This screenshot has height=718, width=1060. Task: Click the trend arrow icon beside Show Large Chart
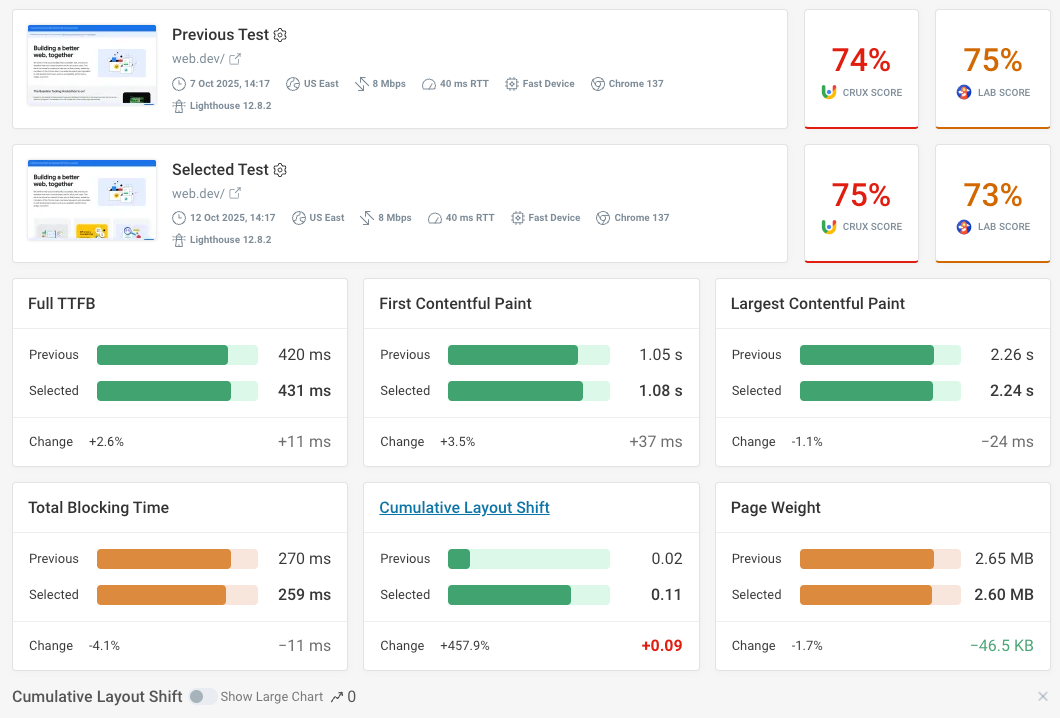[337, 697]
